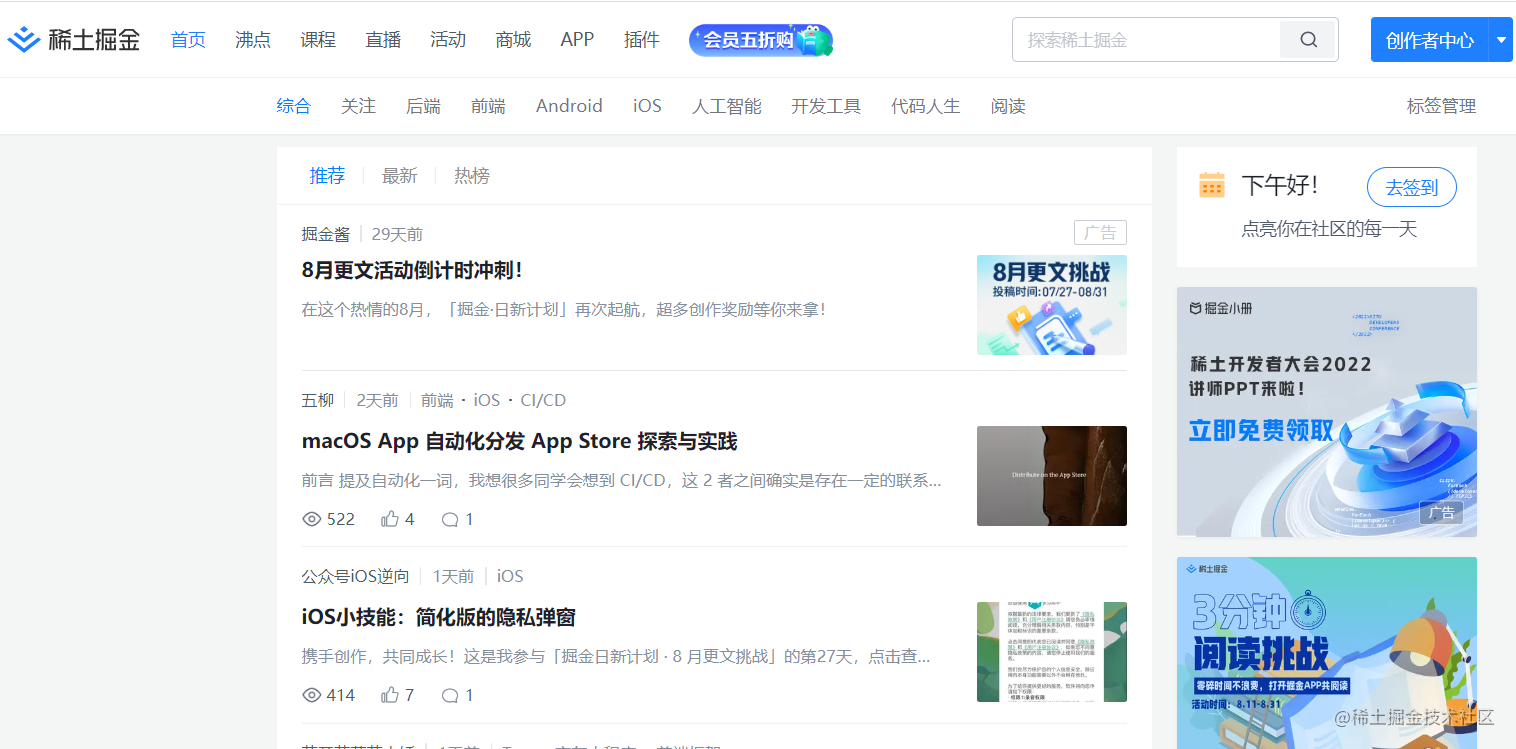
Task: Open the APP nav item
Action: click(x=577, y=40)
